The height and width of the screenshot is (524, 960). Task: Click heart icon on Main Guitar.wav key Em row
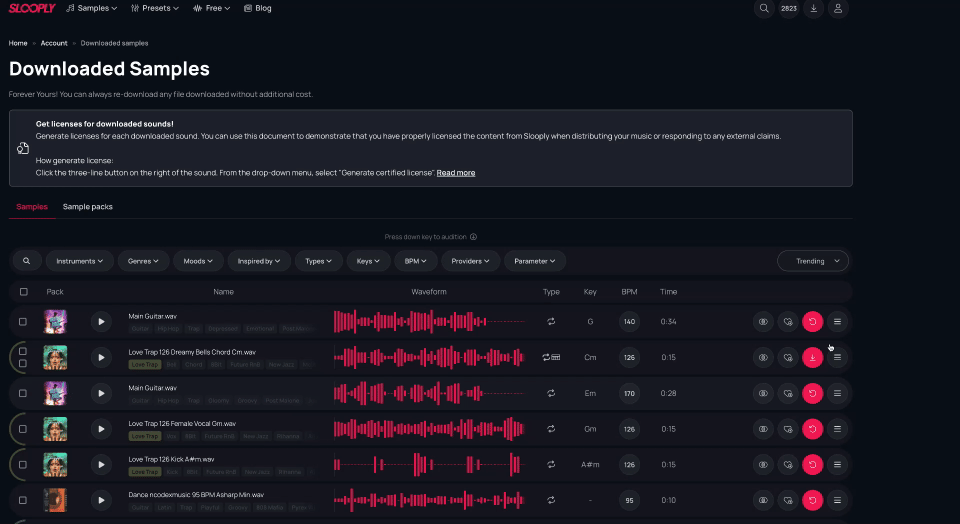pos(788,393)
